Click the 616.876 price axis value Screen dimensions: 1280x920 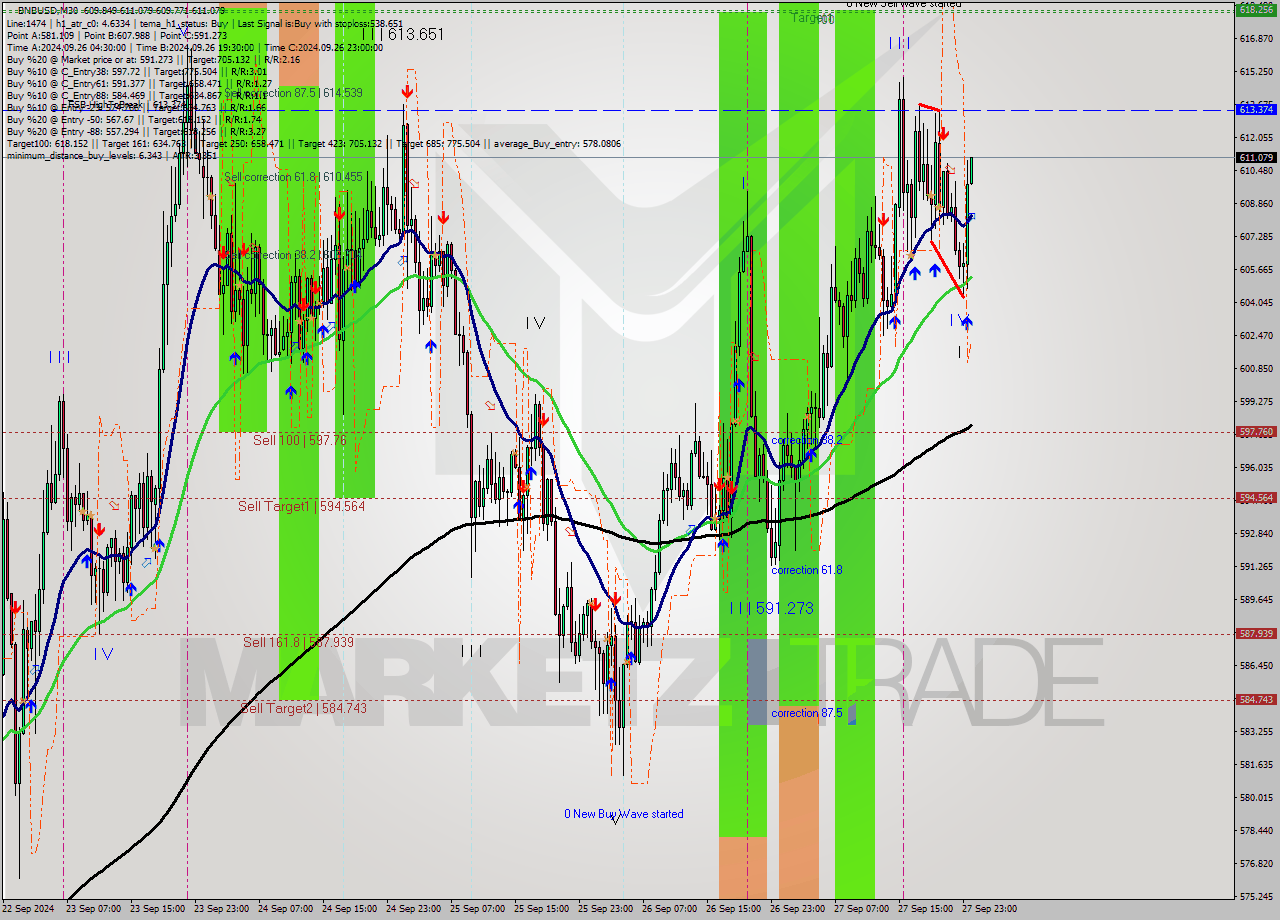click(1256, 39)
